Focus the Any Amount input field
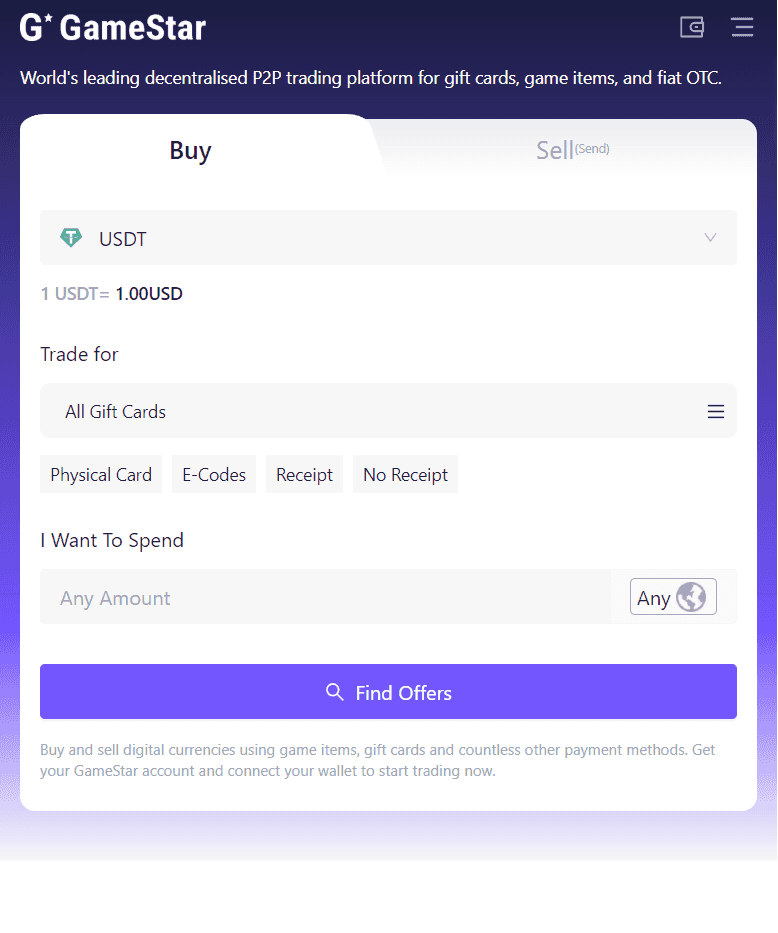Screen dimensions: 778x933 click(325, 597)
